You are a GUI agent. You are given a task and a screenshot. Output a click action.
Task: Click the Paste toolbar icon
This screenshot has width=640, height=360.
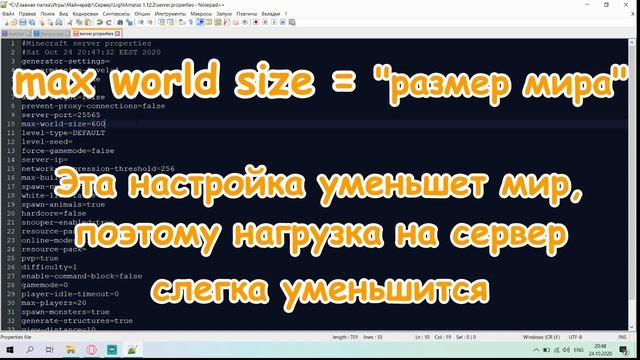88,22
